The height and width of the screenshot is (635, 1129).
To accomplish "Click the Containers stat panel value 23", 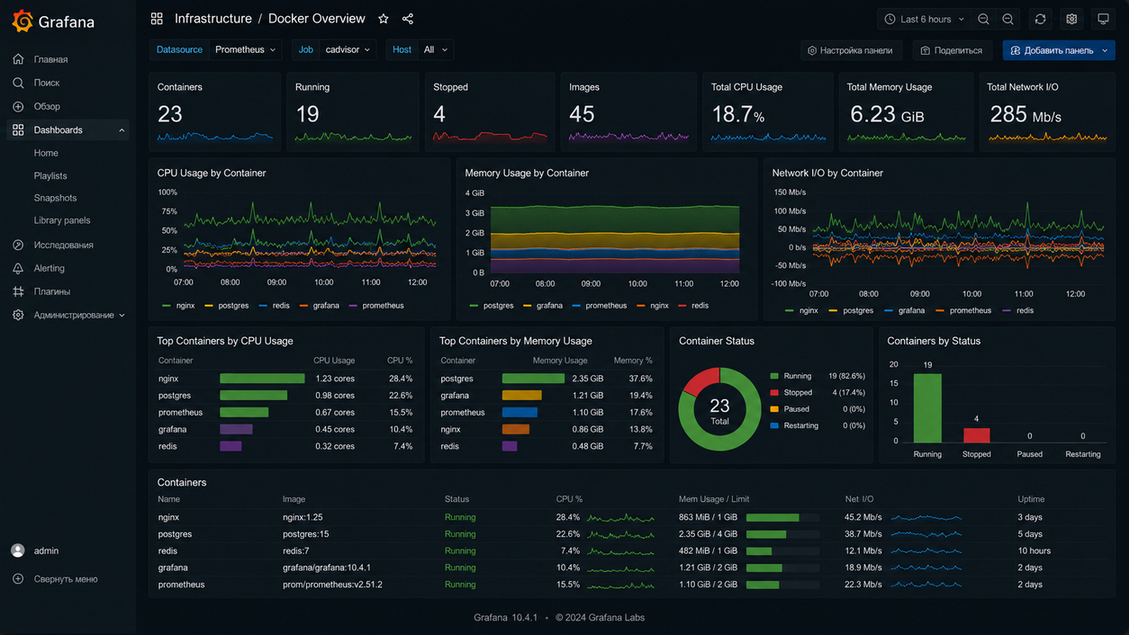I will (170, 114).
